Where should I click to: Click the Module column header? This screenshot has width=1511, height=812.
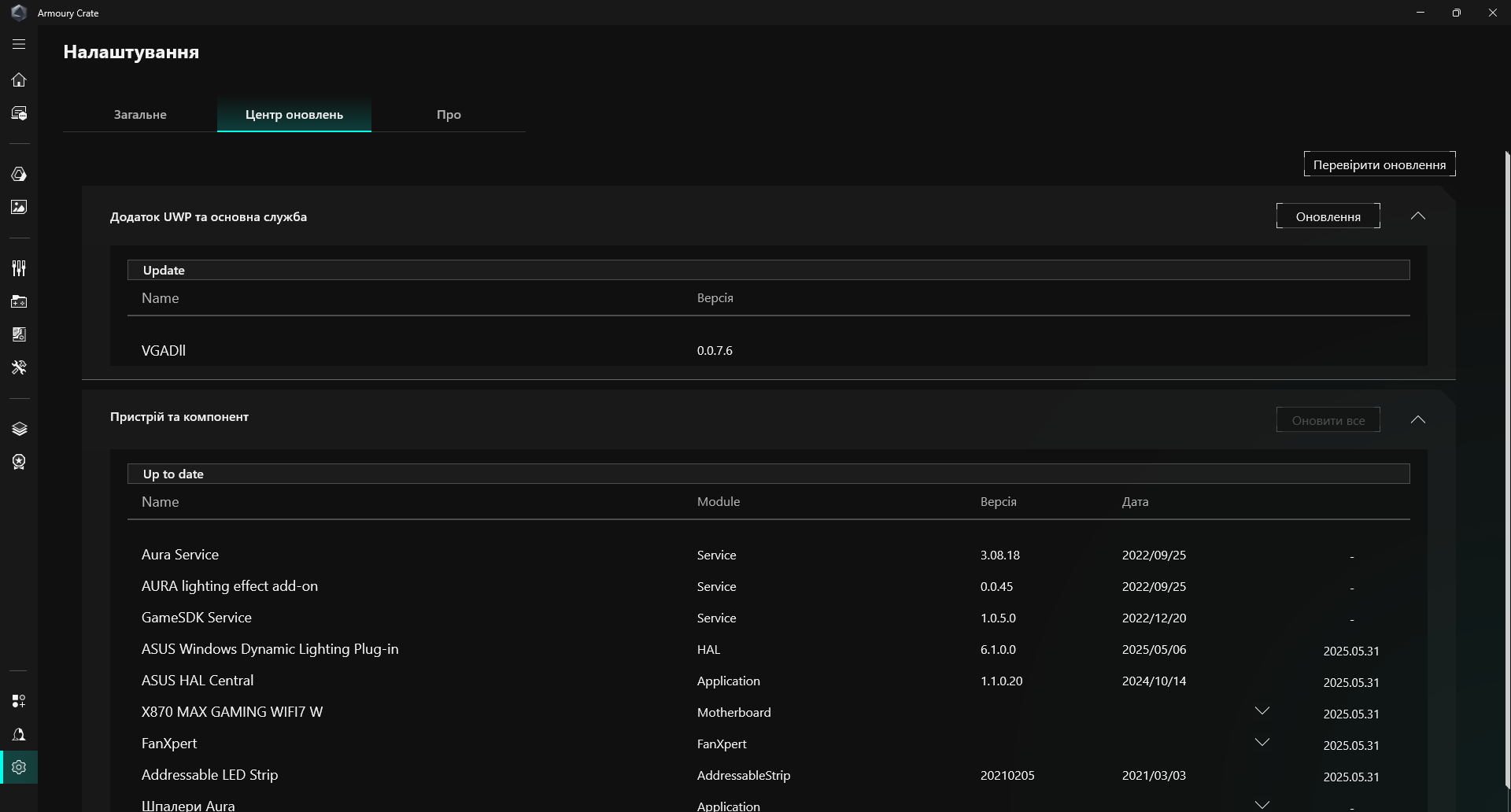pyautogui.click(x=719, y=502)
